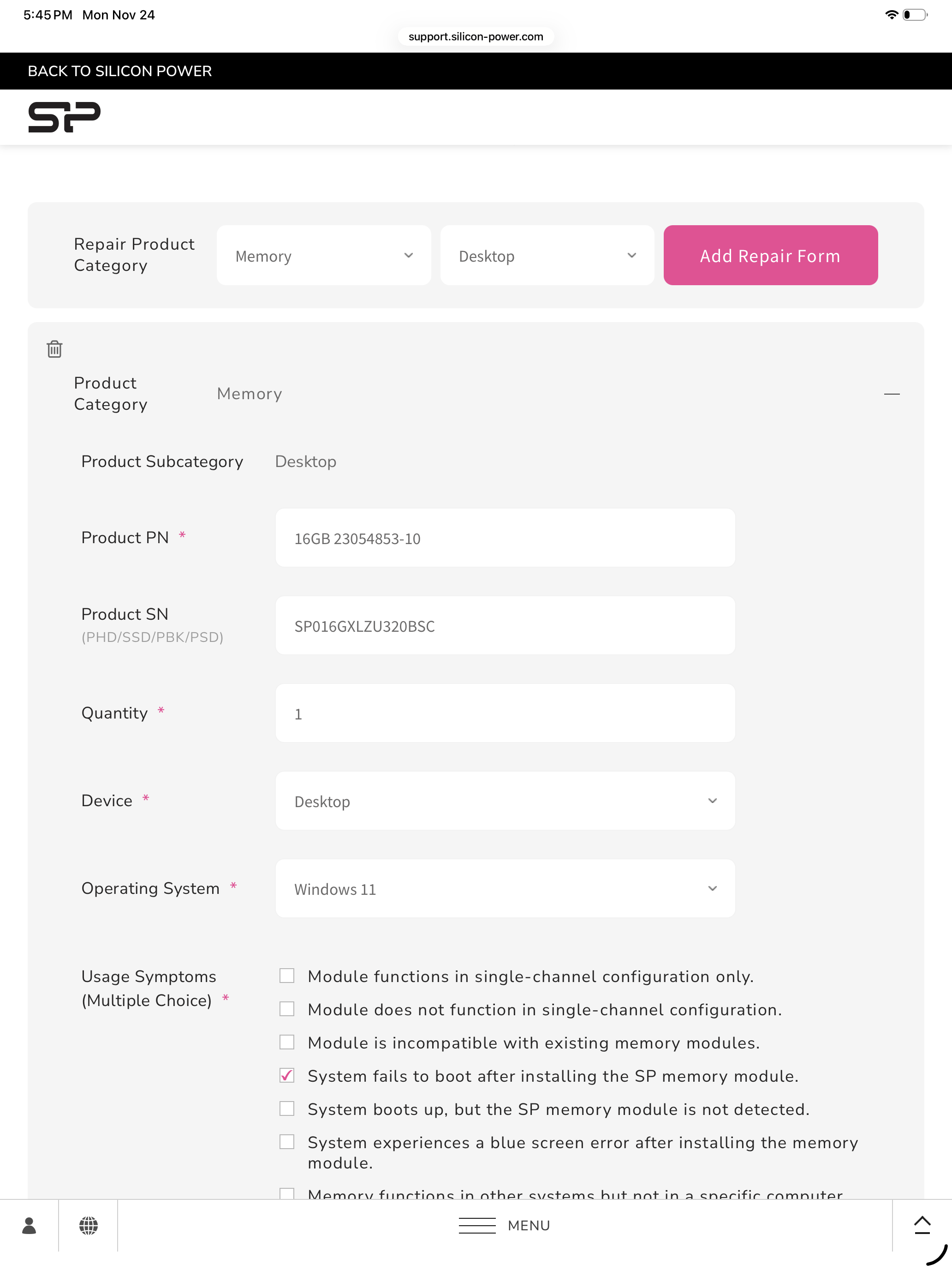Click the globe language icon
The width and height of the screenshot is (952, 1270).
(x=89, y=1225)
